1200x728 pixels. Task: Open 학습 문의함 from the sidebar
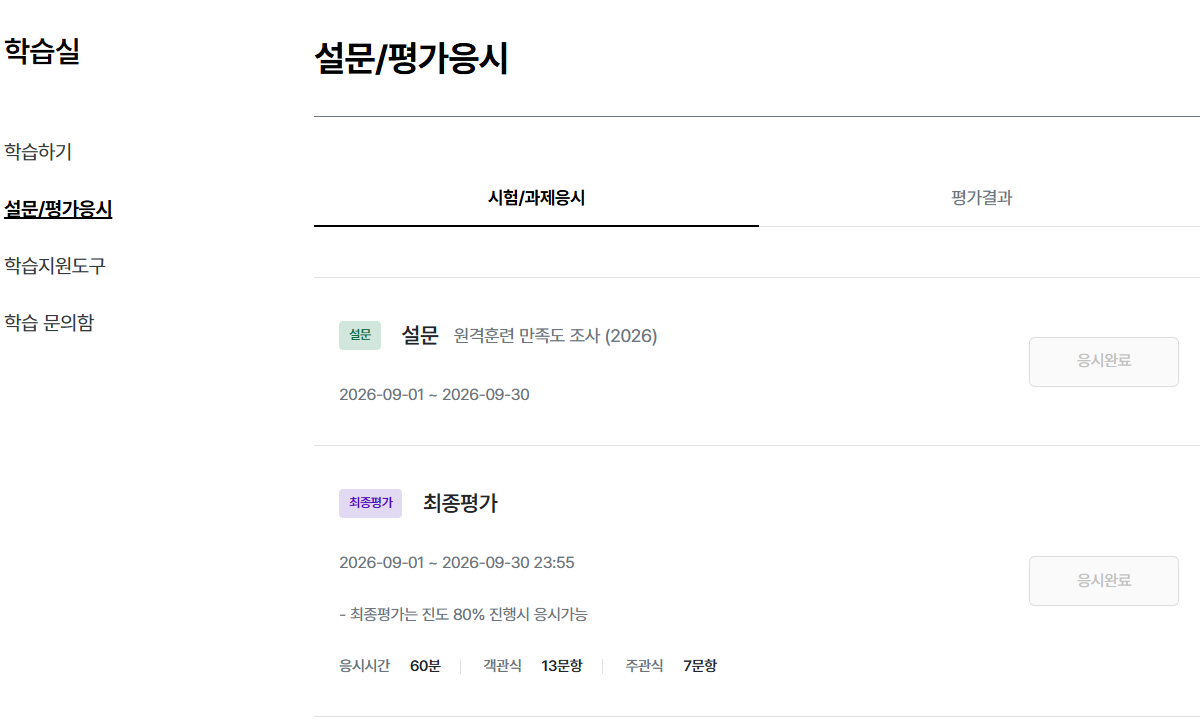pos(49,323)
